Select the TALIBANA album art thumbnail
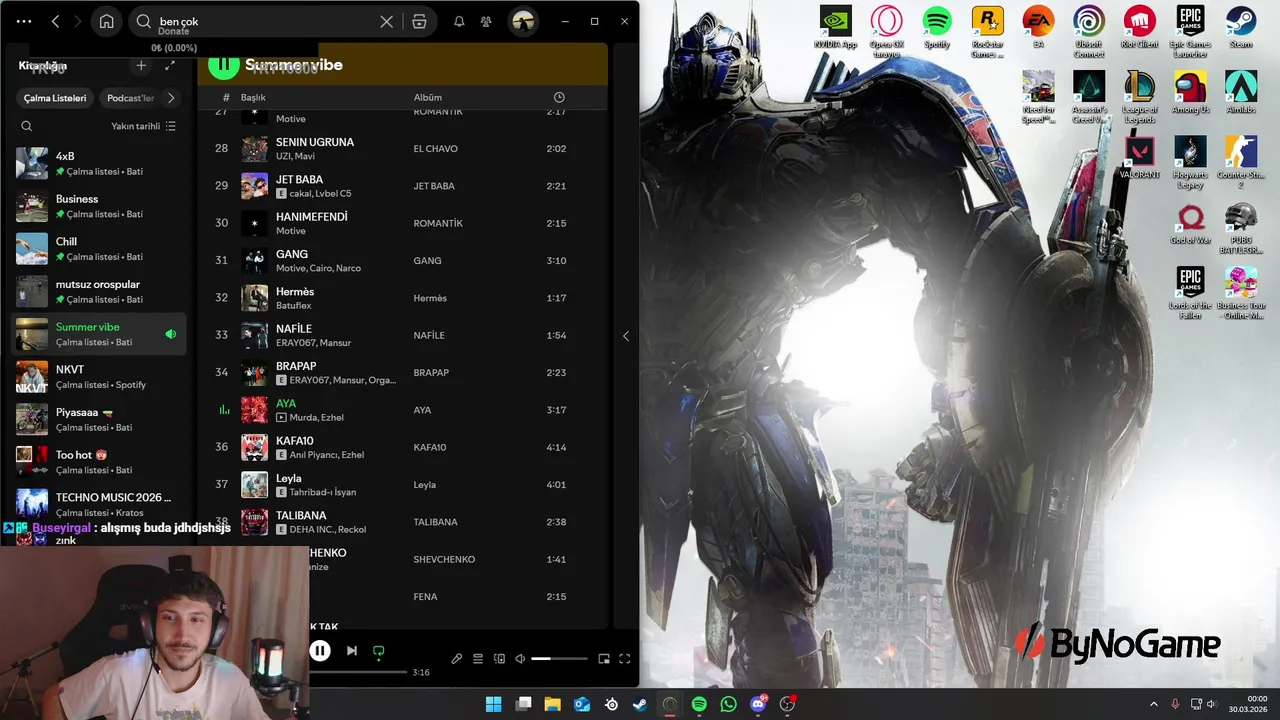The width and height of the screenshot is (1280, 720). tap(254, 522)
